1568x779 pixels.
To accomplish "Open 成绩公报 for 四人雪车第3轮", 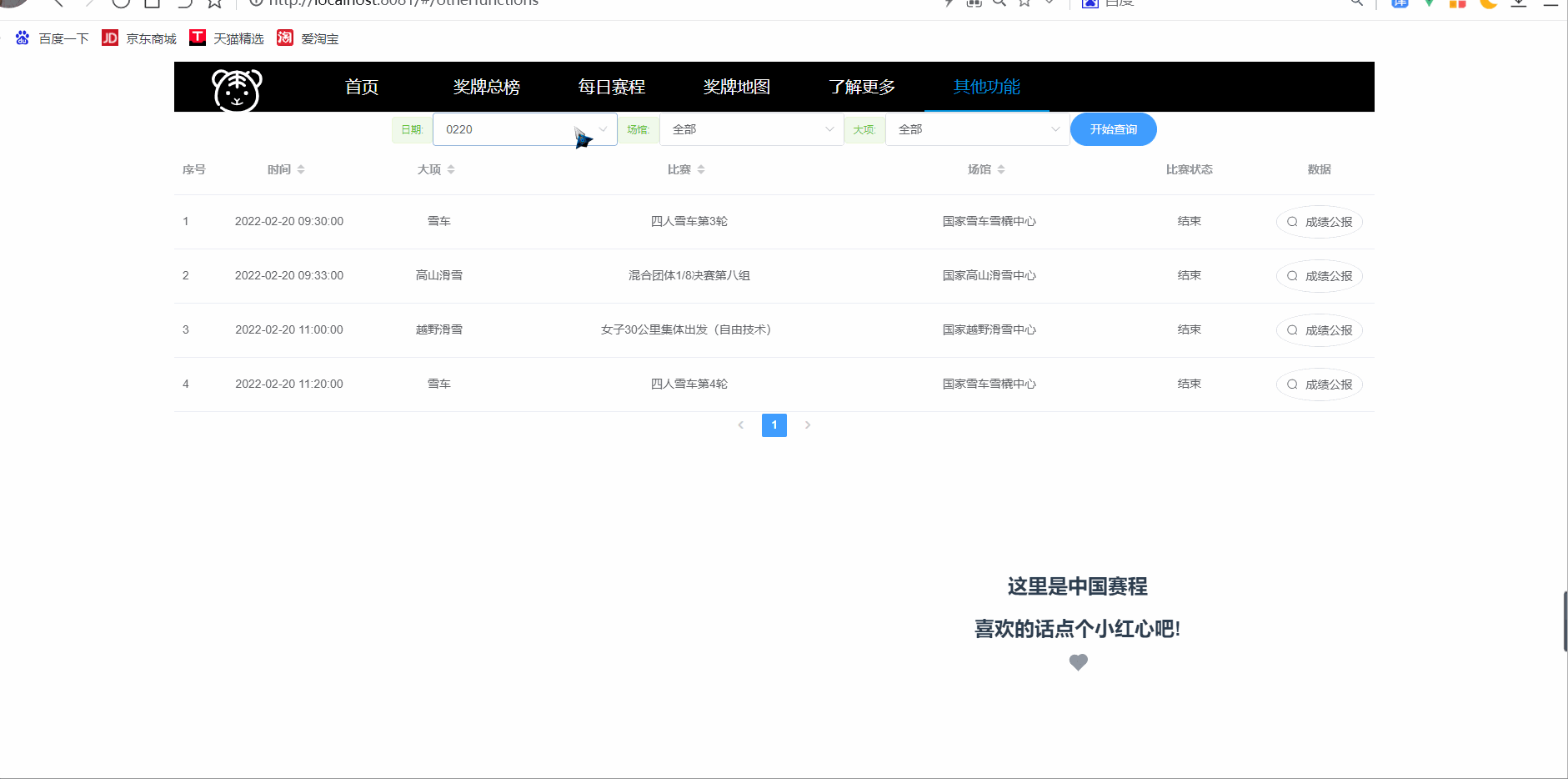I will pyautogui.click(x=1320, y=222).
